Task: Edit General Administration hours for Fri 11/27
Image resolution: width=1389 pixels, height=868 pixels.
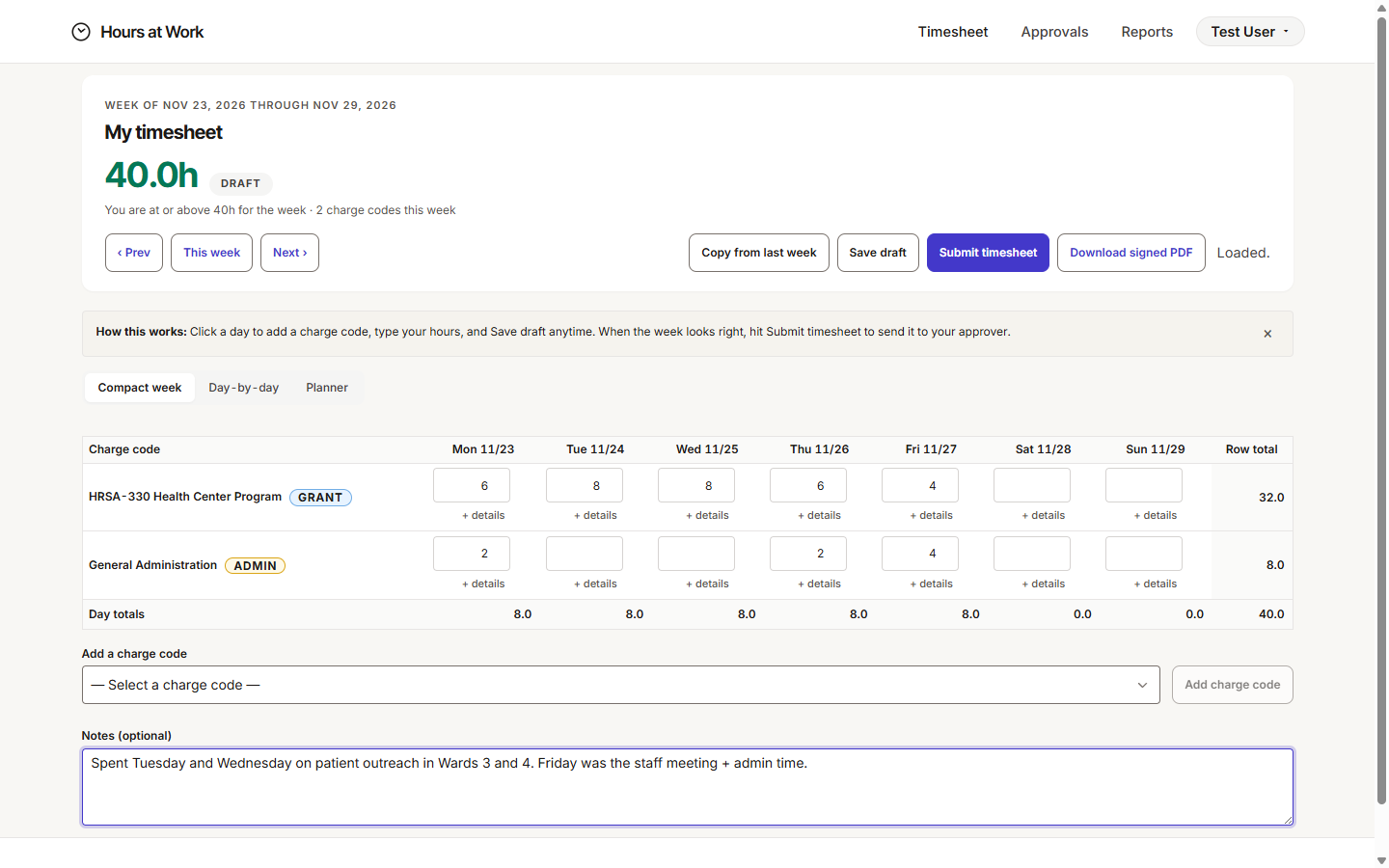Action: tap(920, 554)
